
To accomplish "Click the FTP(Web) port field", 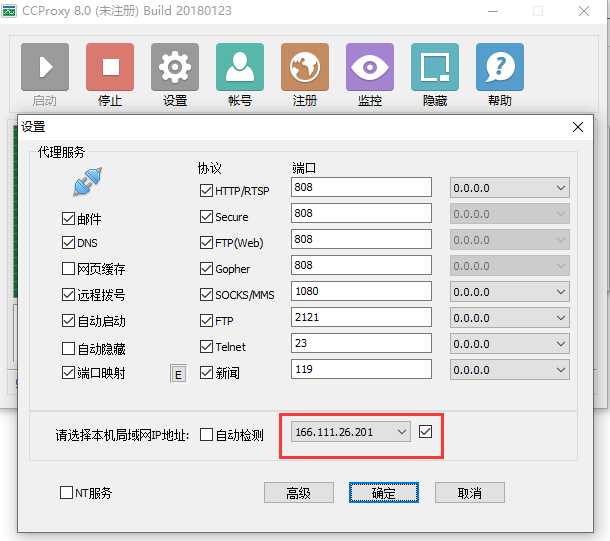I will click(361, 239).
